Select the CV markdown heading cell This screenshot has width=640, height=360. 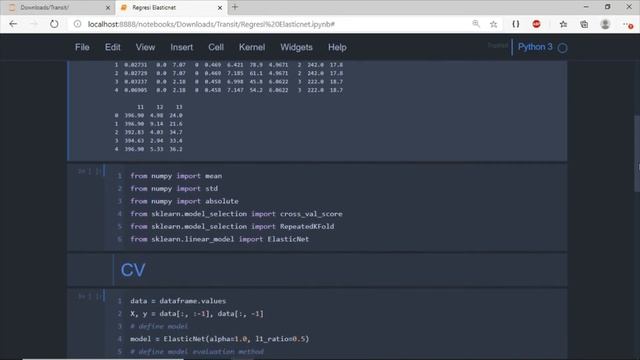tap(317, 270)
